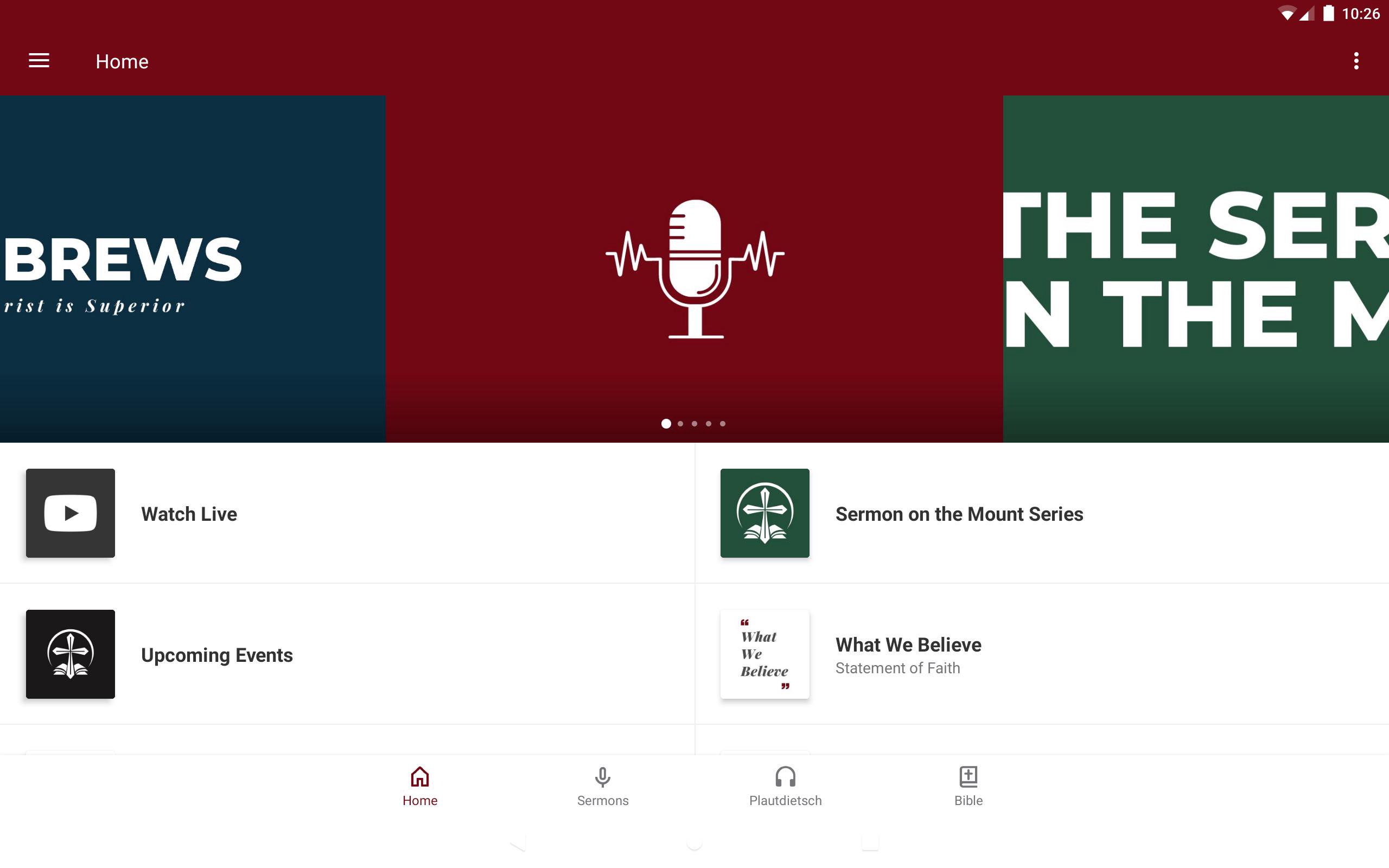Screen dimensions: 1389x868
Task: Tap the green Sermon on the Mount banner
Action: point(1195,269)
